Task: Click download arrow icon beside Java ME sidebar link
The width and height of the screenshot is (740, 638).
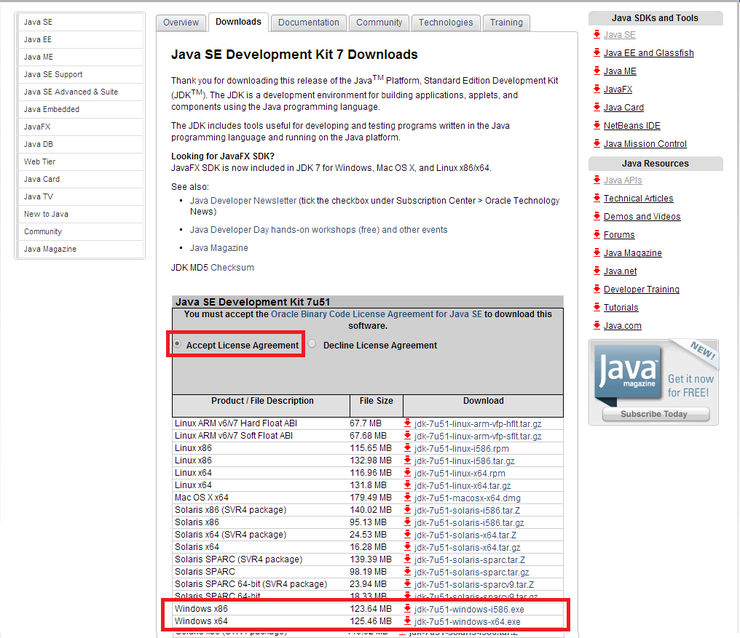Action: pos(597,71)
